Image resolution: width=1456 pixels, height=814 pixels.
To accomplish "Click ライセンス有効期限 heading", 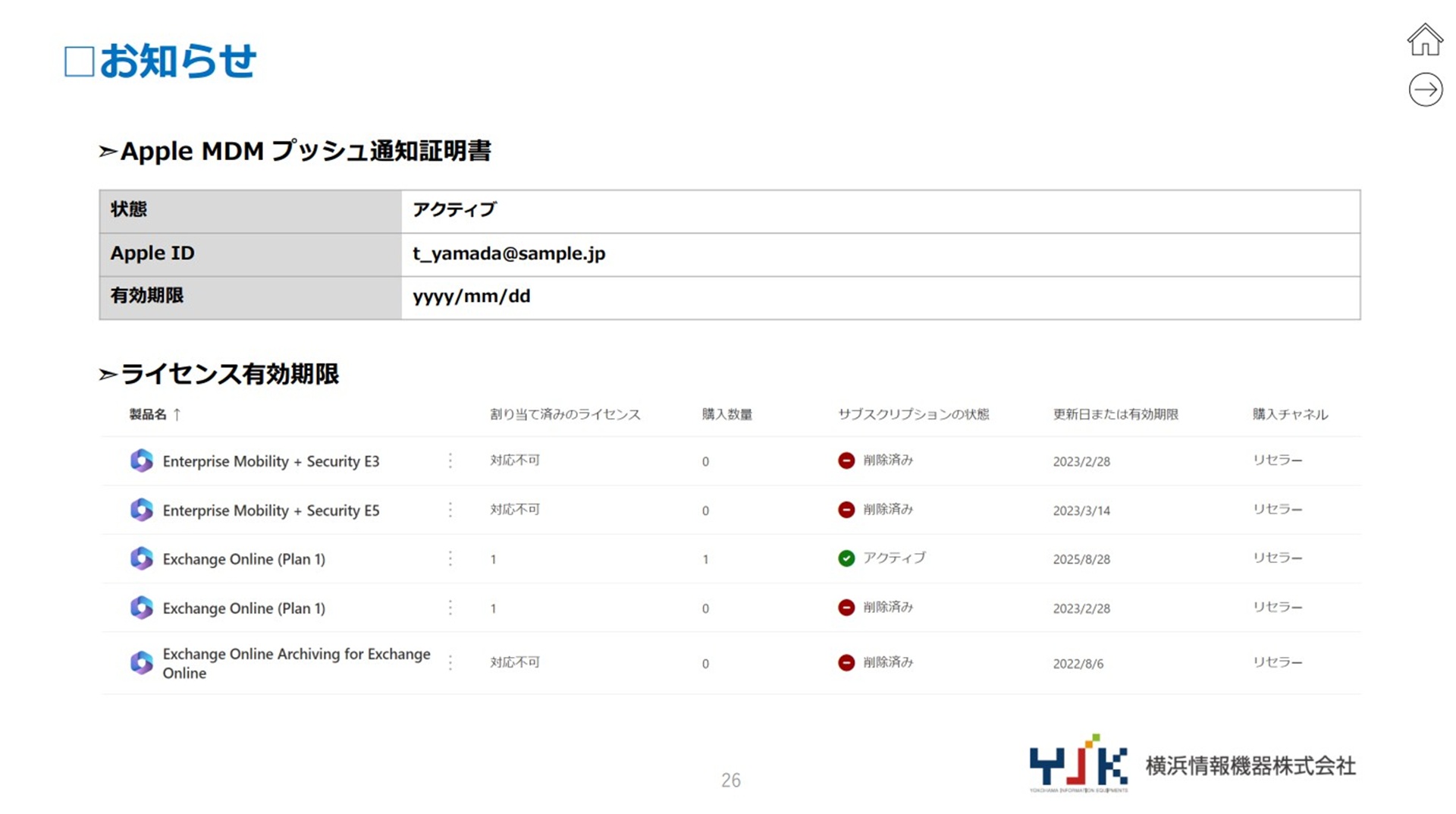I will tap(230, 373).
